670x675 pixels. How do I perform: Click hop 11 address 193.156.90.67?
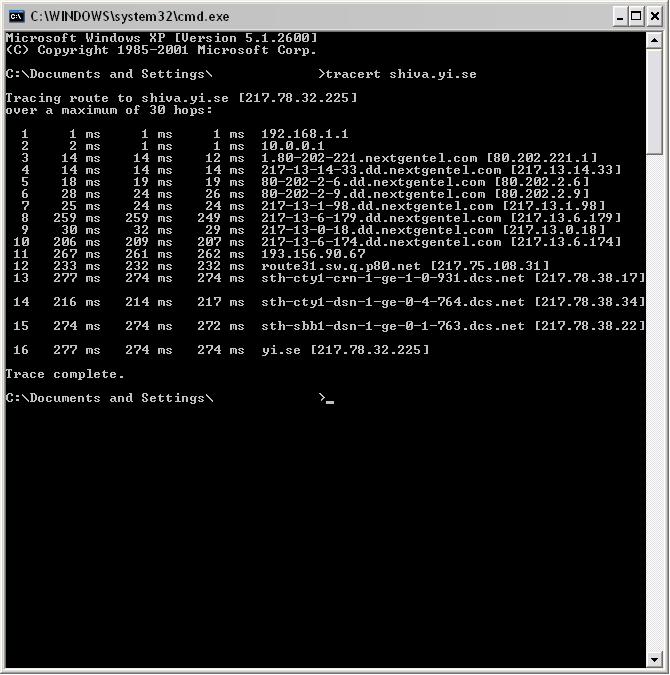tap(313, 254)
